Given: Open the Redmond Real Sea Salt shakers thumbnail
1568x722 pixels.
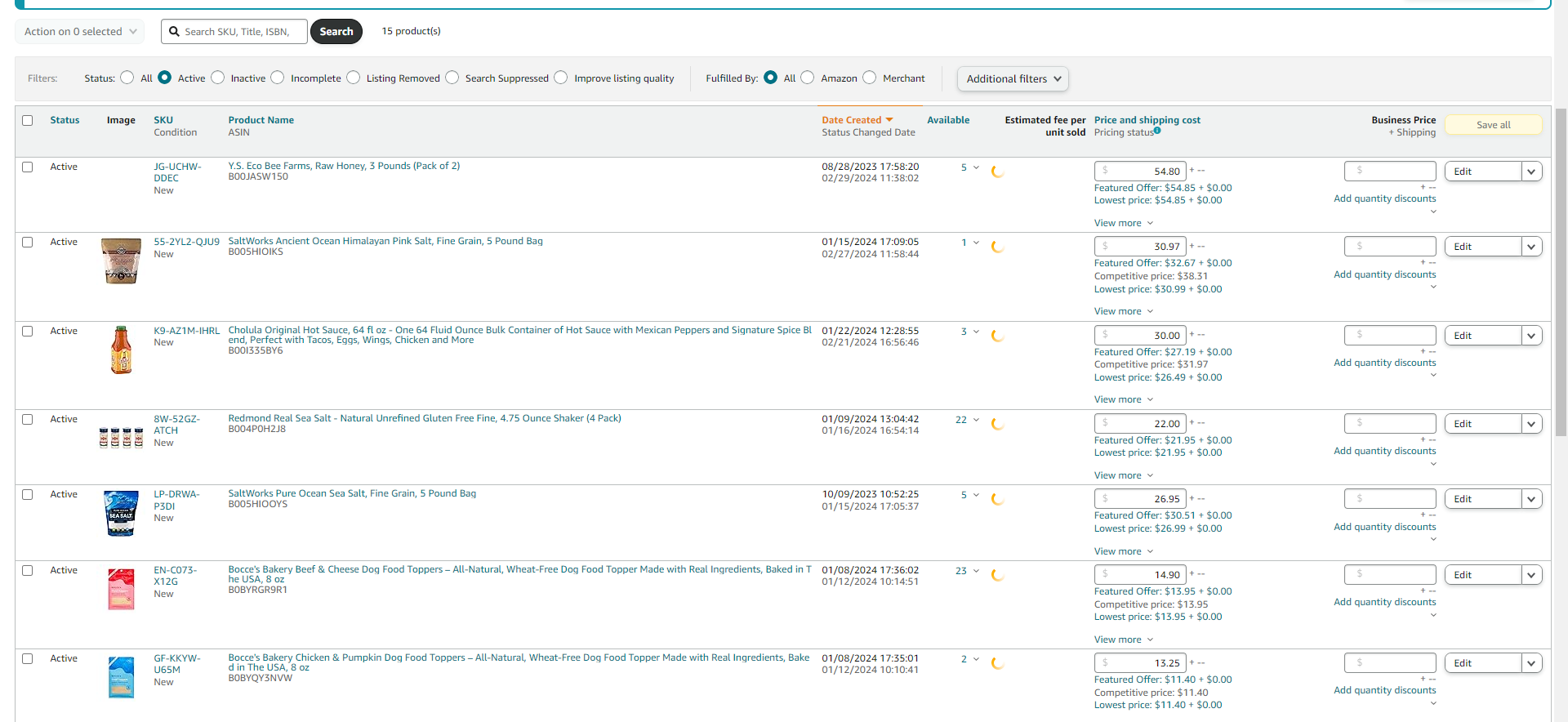Looking at the screenshot, I should coord(121,438).
